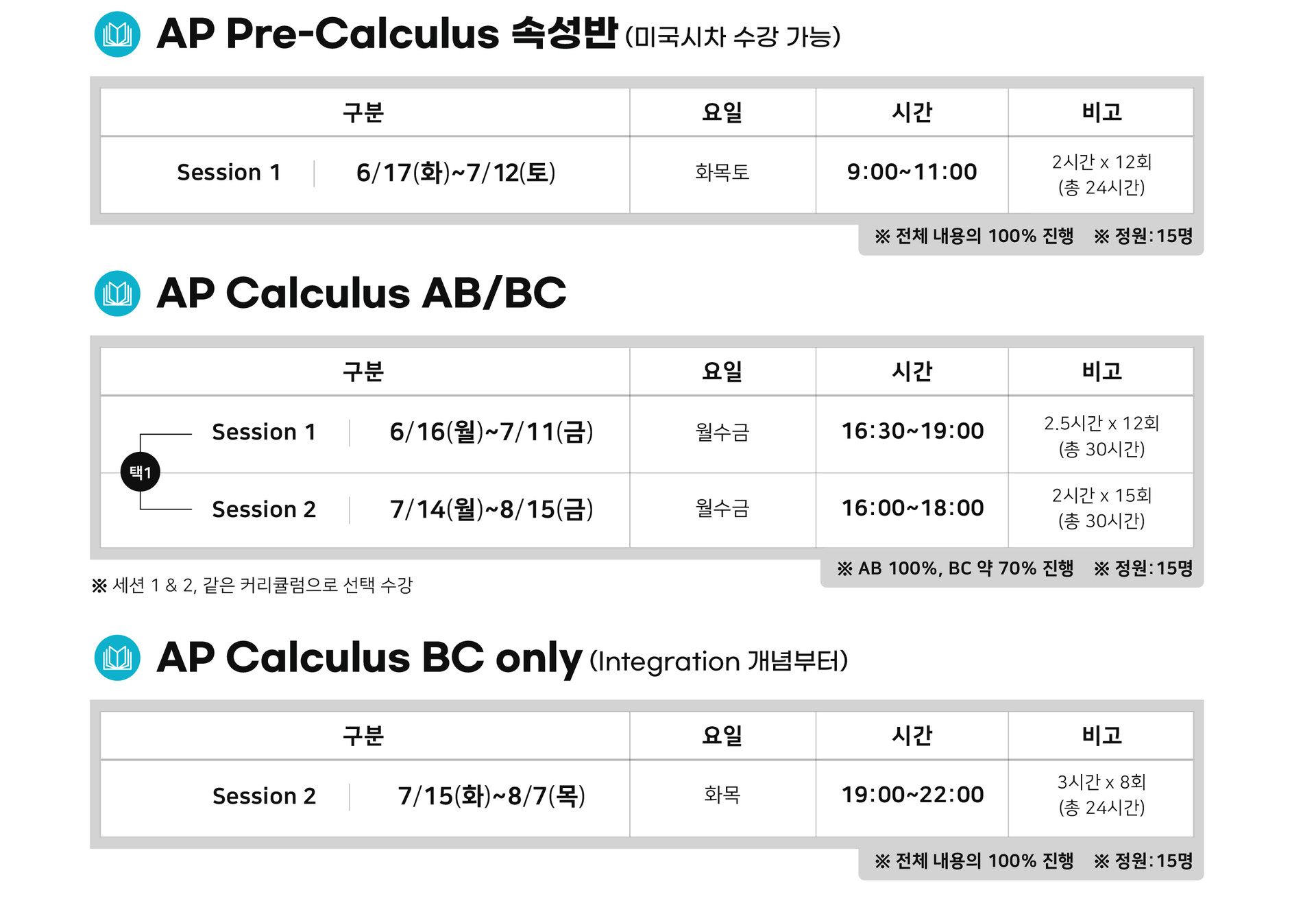Click the 19:00~22:00 time cell
The width and height of the screenshot is (1316, 901).
912,795
